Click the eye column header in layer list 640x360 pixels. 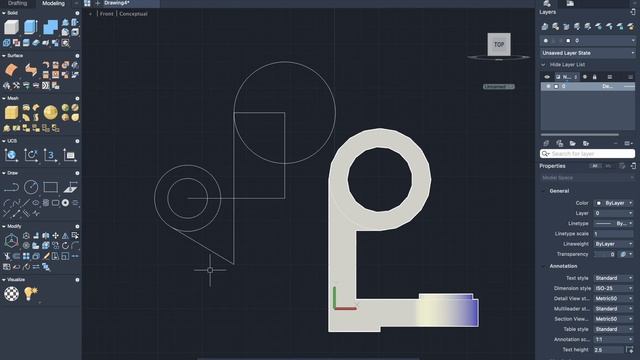pyautogui.click(x=547, y=77)
